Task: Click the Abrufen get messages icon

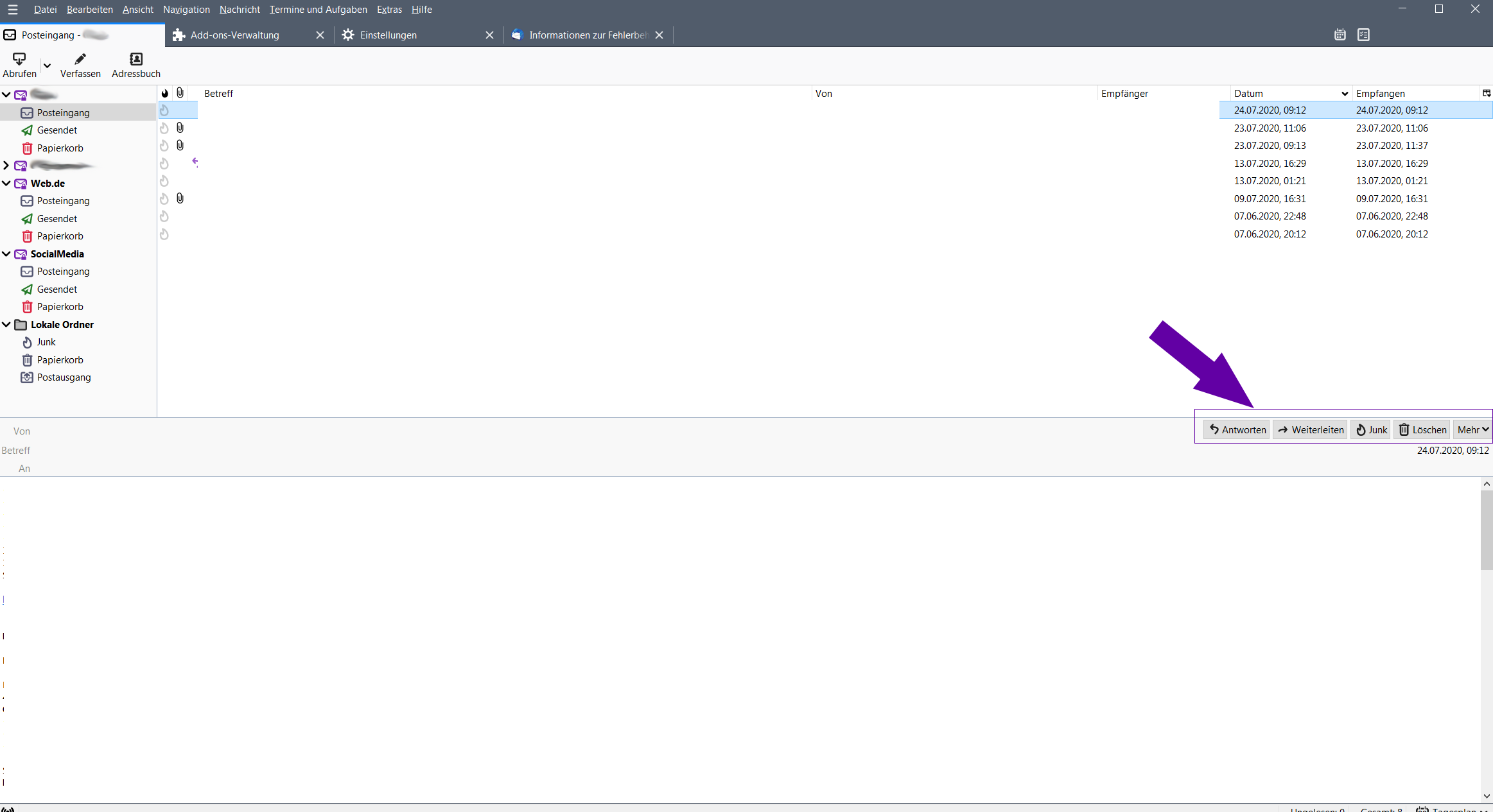Action: click(x=19, y=59)
